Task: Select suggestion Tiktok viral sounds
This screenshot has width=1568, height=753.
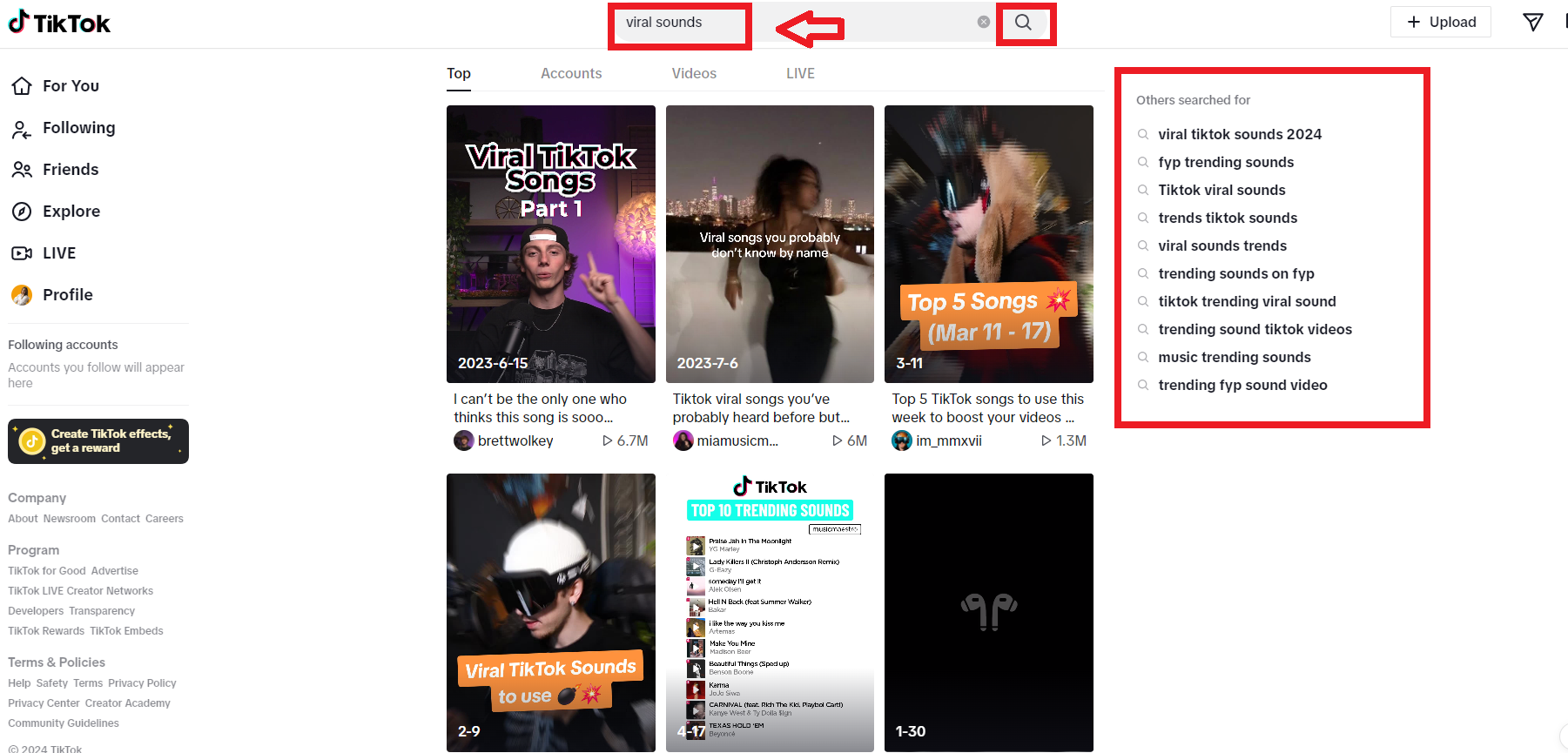Action: (1221, 190)
